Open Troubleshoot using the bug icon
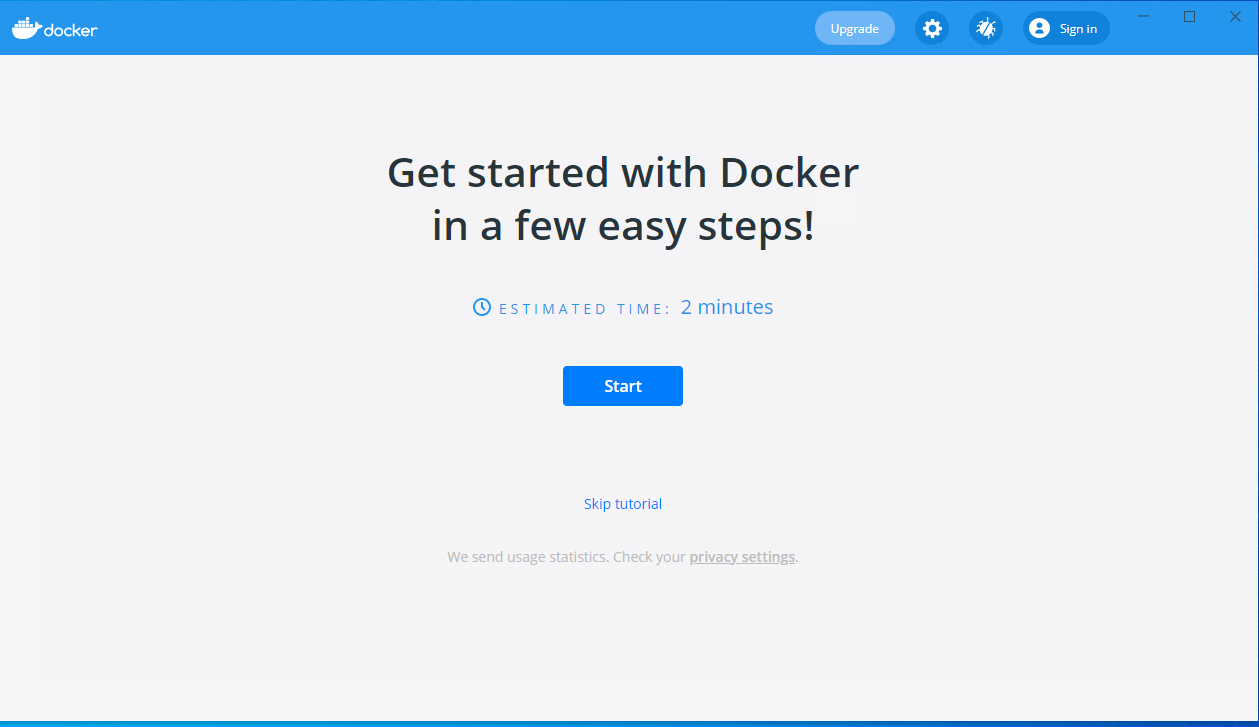The height and width of the screenshot is (727, 1259). tap(986, 28)
